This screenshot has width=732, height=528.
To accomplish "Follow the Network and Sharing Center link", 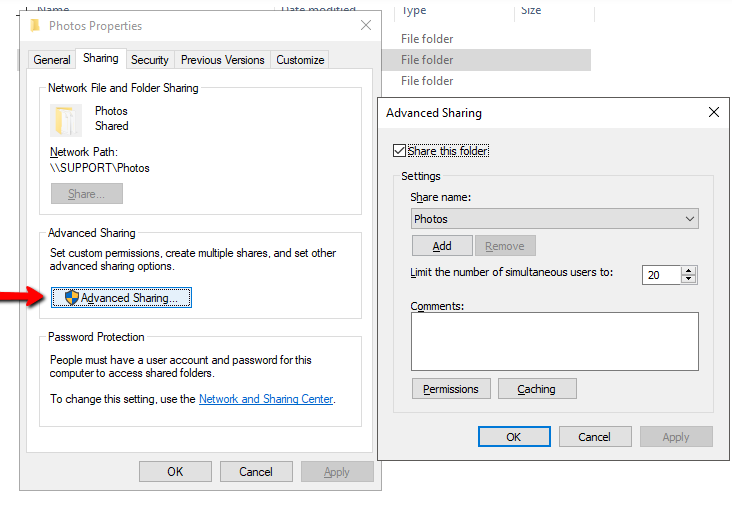I will 266,399.
